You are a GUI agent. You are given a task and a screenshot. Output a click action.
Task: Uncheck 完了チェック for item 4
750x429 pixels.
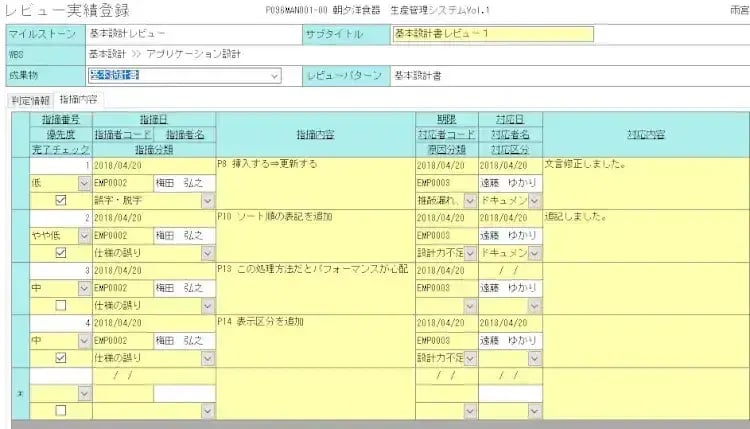pyautogui.click(x=60, y=357)
